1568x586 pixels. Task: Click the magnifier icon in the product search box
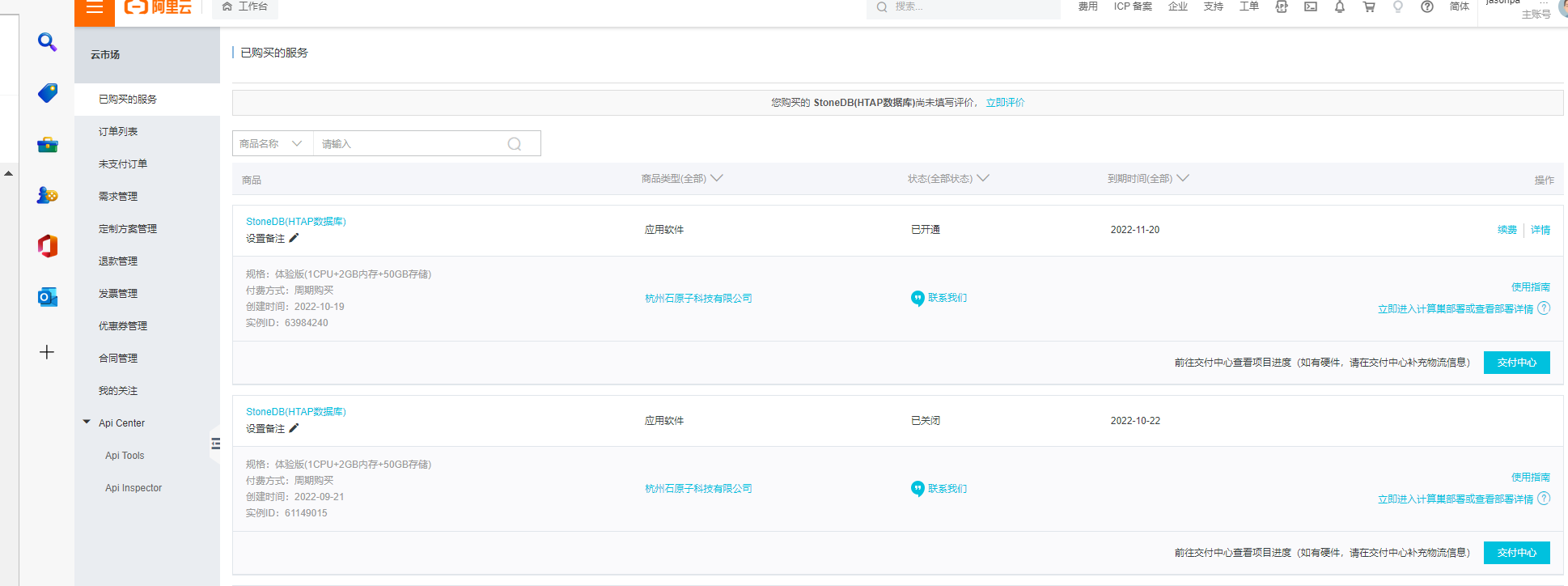tap(515, 144)
